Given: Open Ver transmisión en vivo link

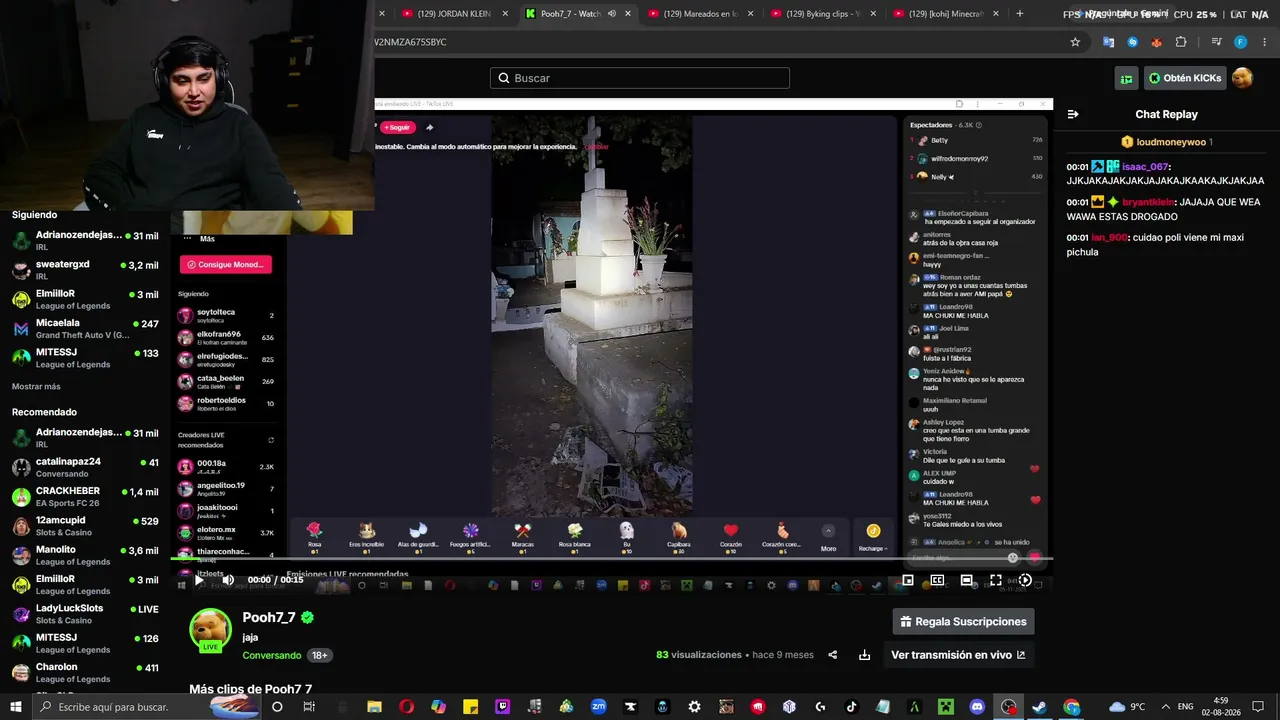Looking at the screenshot, I should pyautogui.click(x=958, y=655).
